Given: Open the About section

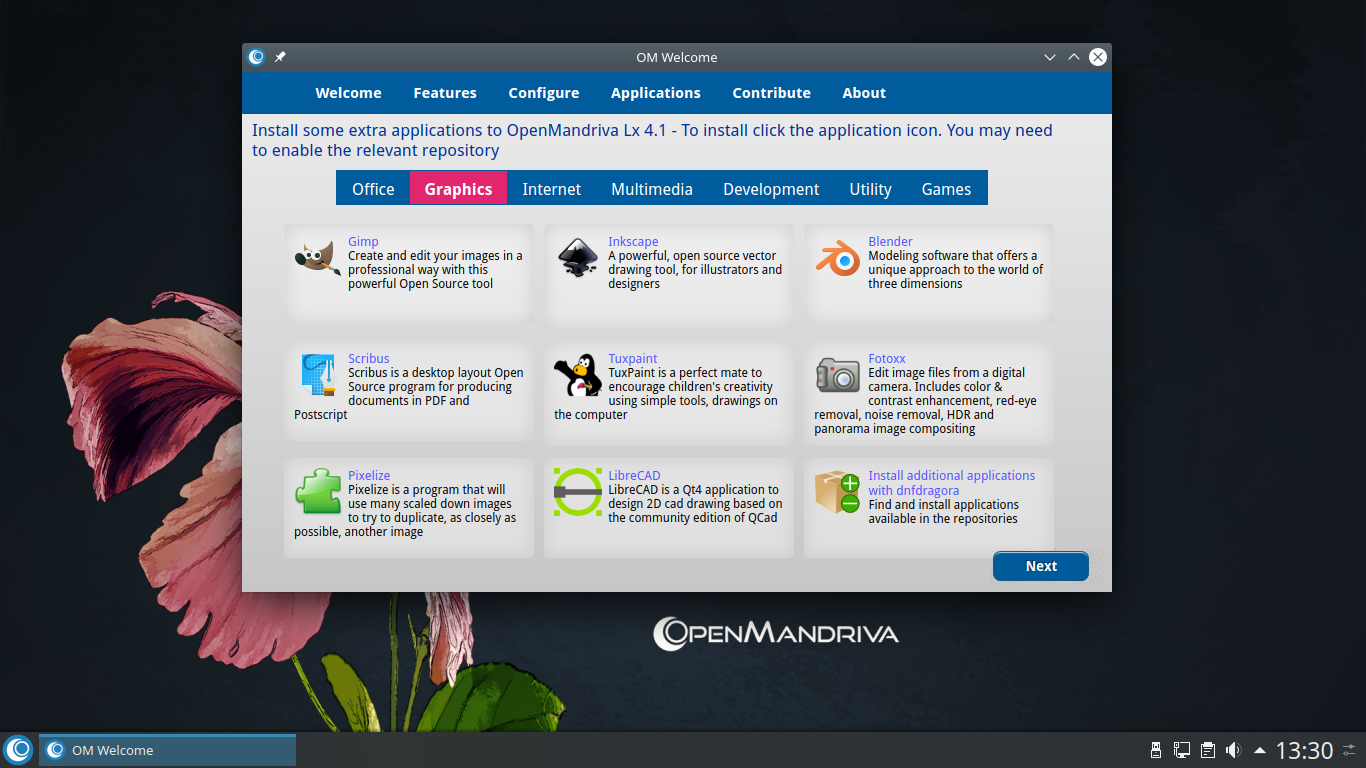Looking at the screenshot, I should pos(864,93).
